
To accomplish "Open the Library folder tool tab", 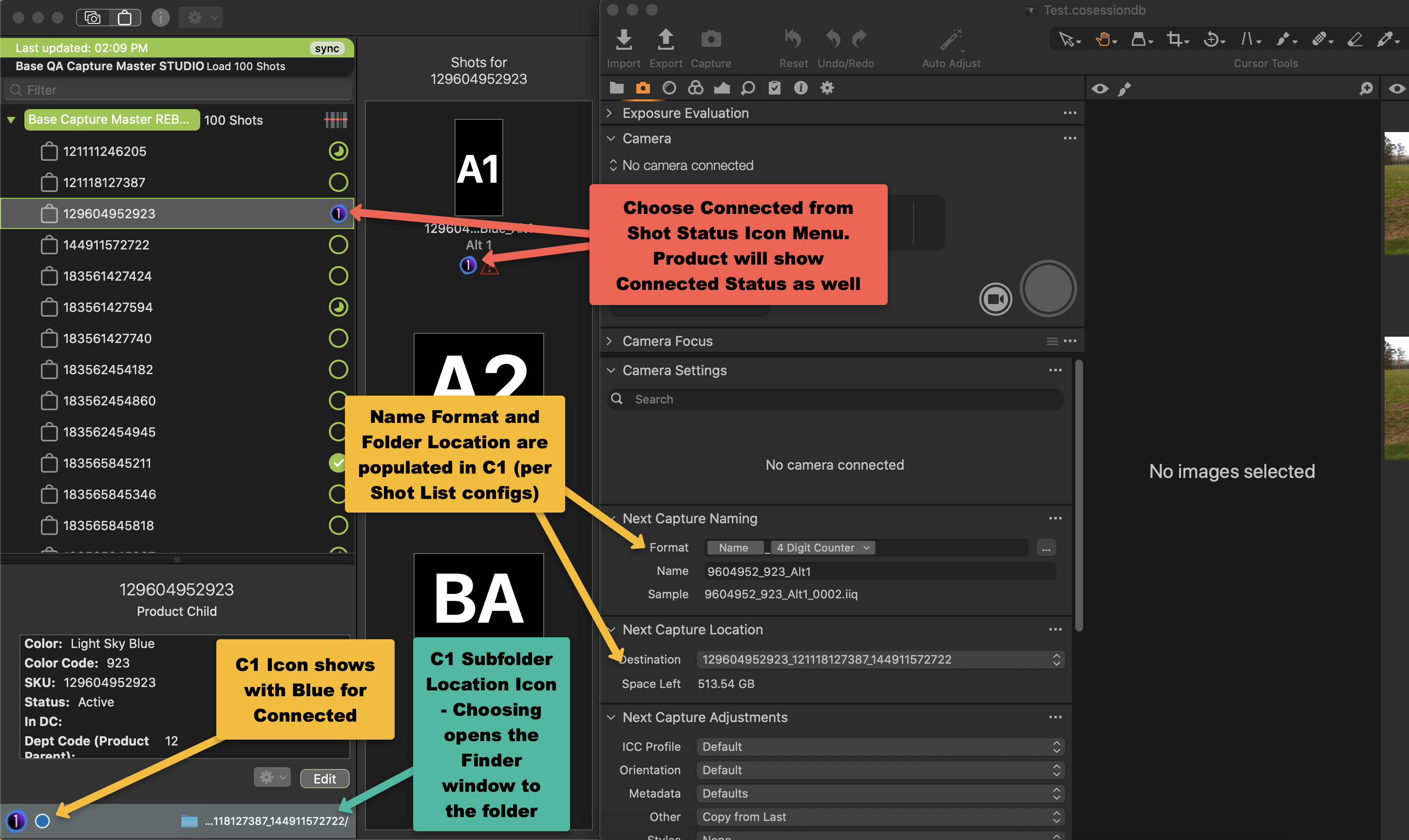I will point(616,88).
